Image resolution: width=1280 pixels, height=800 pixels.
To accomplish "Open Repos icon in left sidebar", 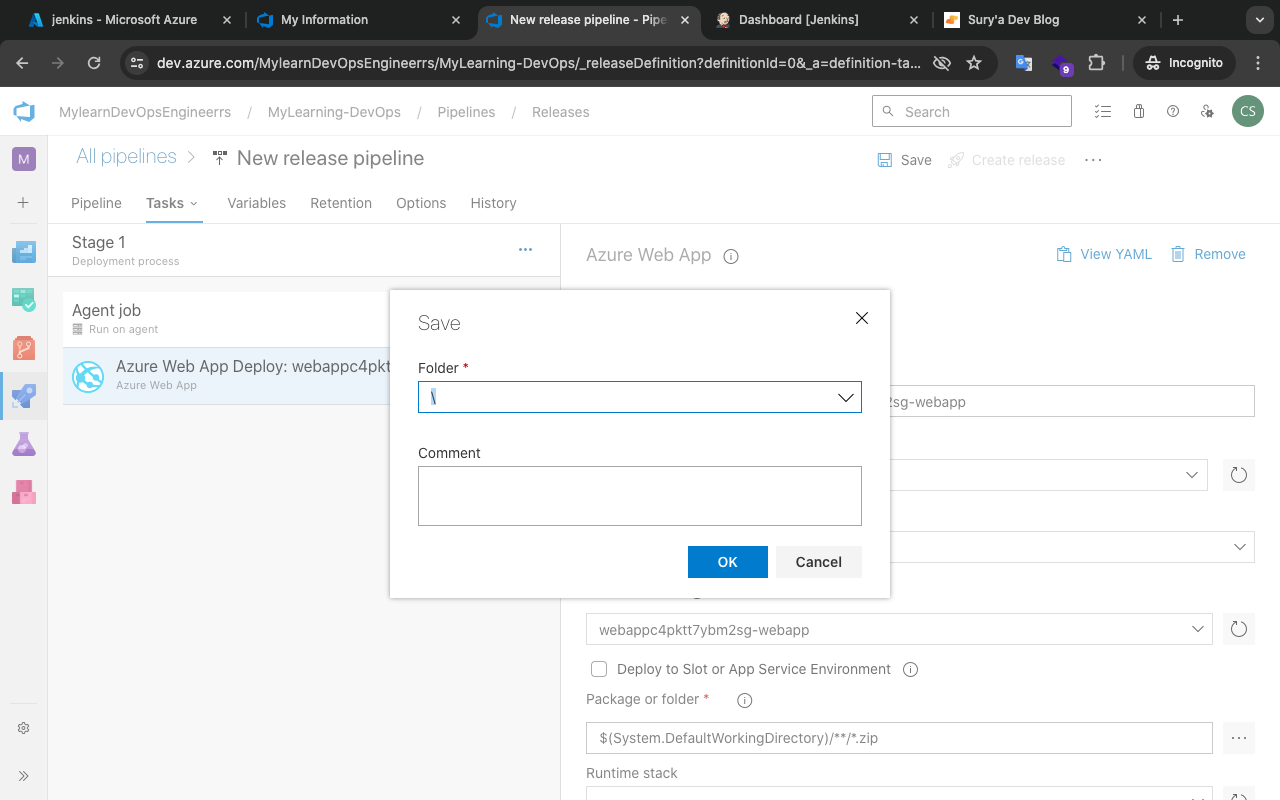I will coord(24,348).
